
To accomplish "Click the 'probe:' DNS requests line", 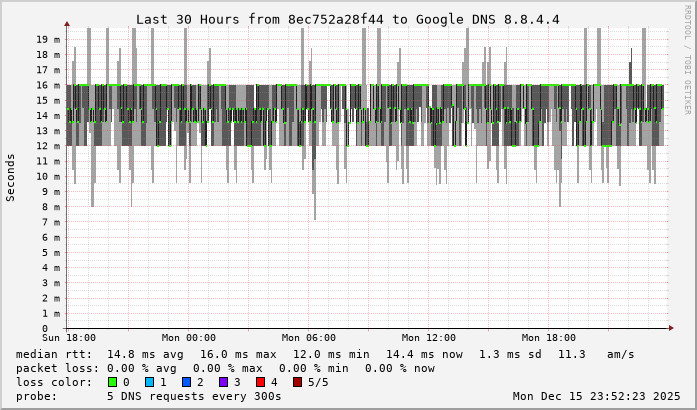I will 149,396.
